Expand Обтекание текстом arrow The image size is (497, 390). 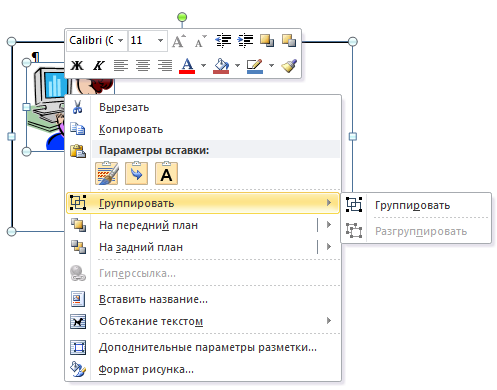click(329, 321)
